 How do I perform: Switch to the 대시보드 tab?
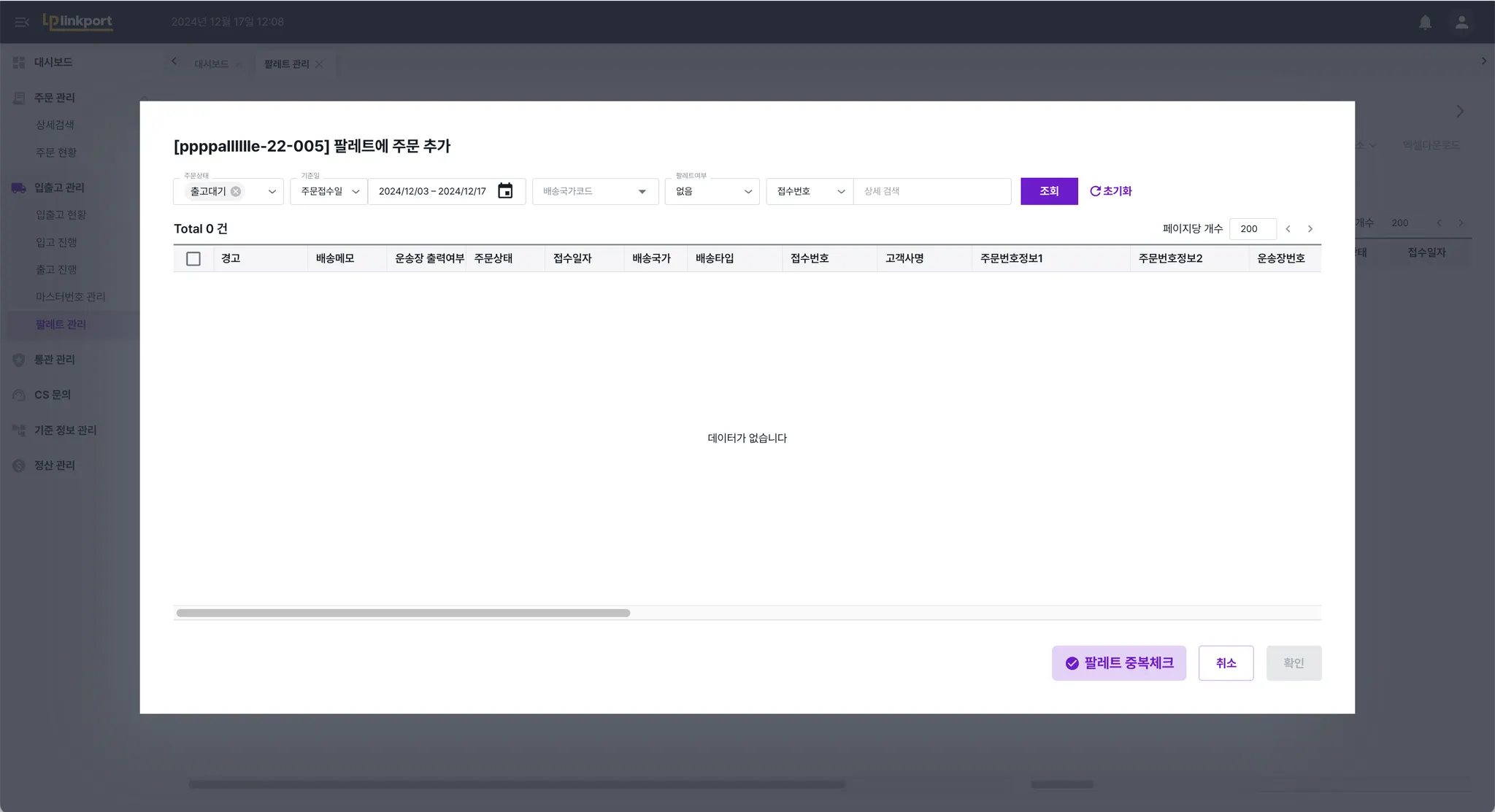(x=211, y=64)
